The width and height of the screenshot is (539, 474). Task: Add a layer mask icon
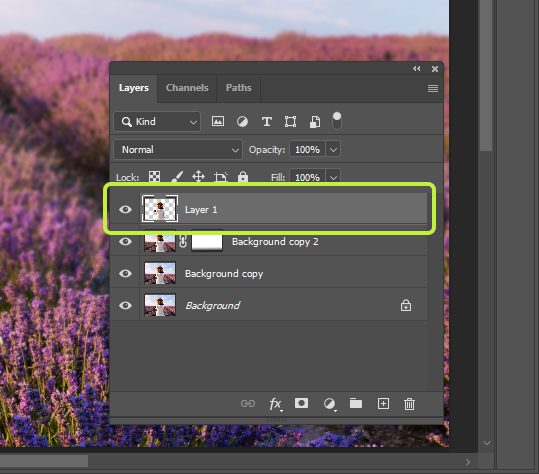point(301,403)
